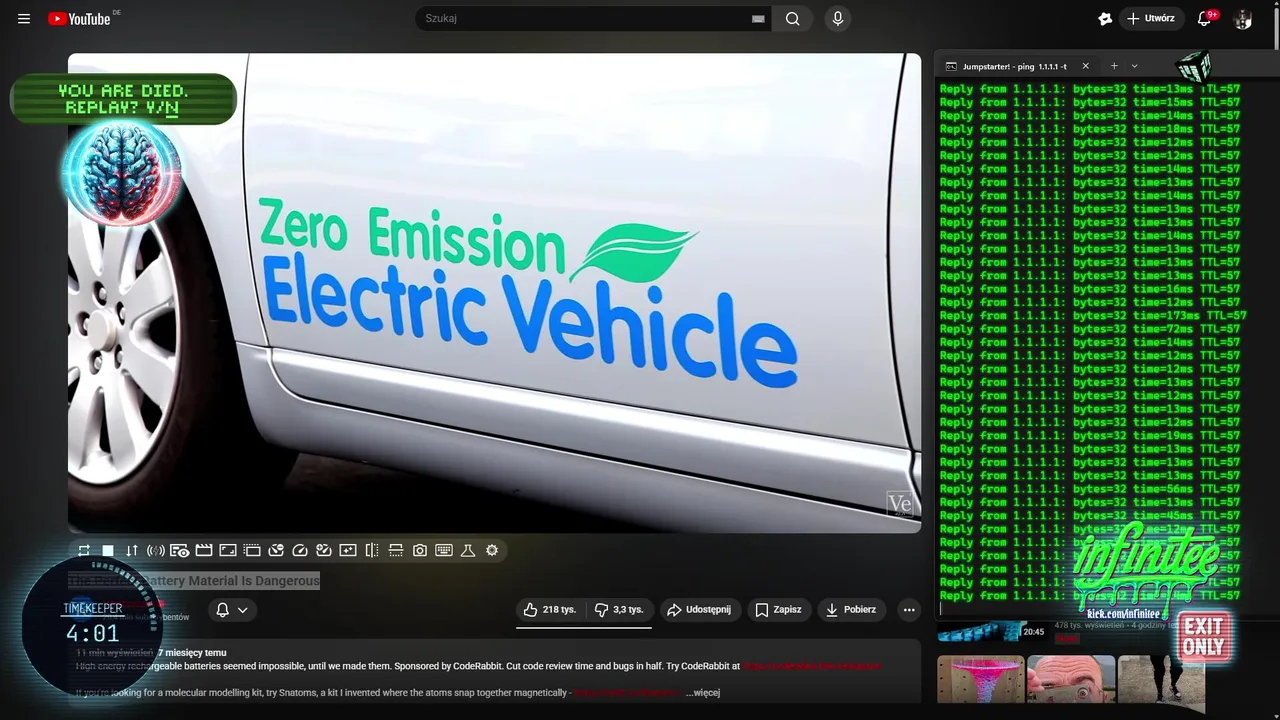Click the CodeRabbit red link in description
Image resolution: width=1280 pixels, height=720 pixels.
click(811, 666)
